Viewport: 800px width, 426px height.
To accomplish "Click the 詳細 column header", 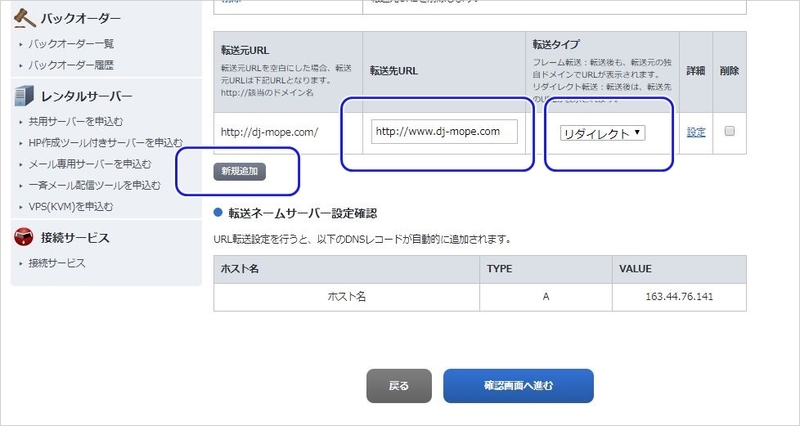I will point(696,72).
